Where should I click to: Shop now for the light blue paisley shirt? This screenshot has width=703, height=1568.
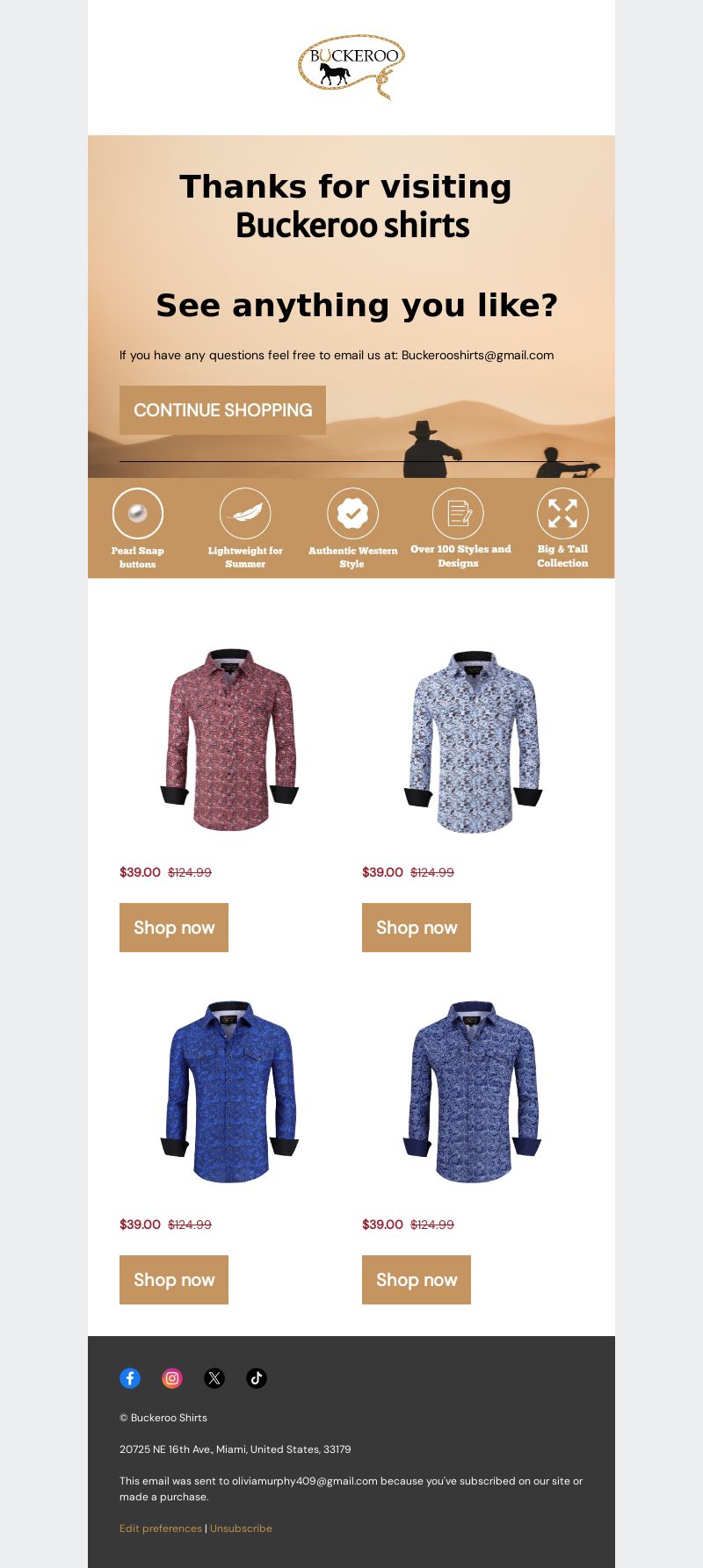417,928
